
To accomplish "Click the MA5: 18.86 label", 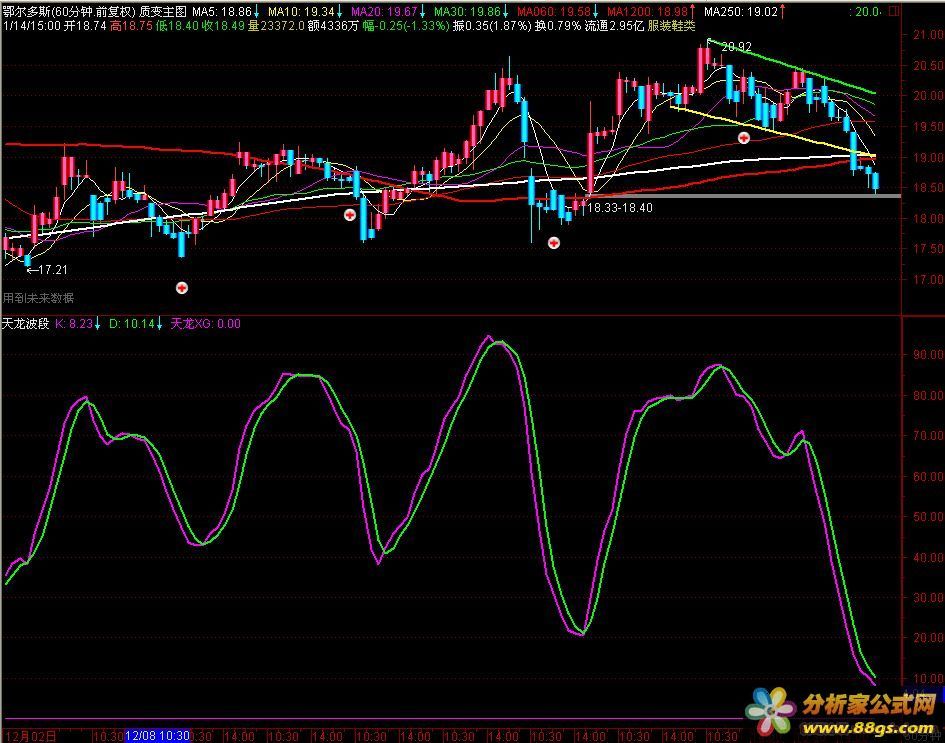I will [x=222, y=11].
